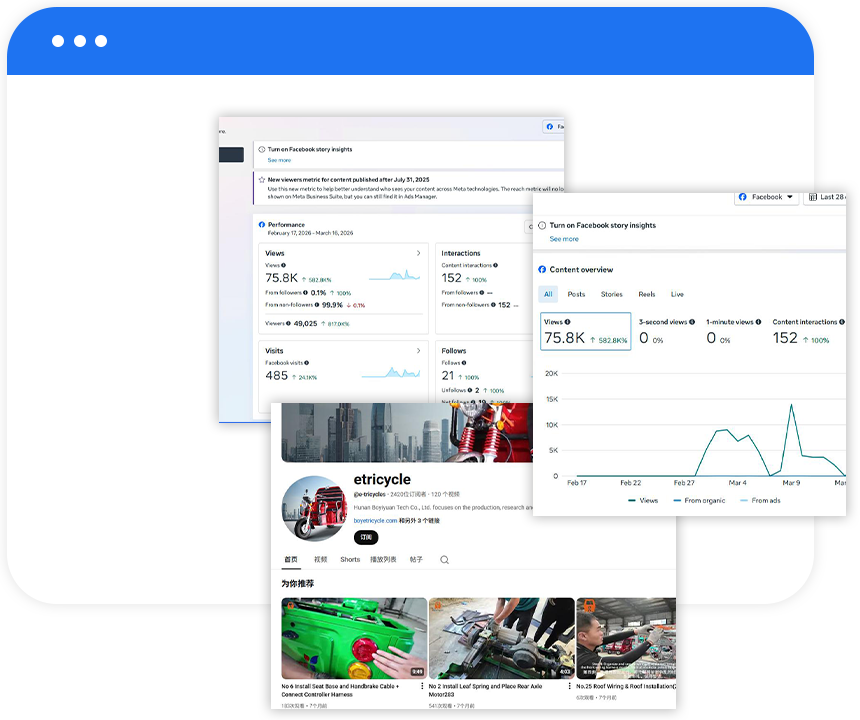Click See more link in back insights window
The height and width of the screenshot is (720, 860).
click(x=279, y=160)
